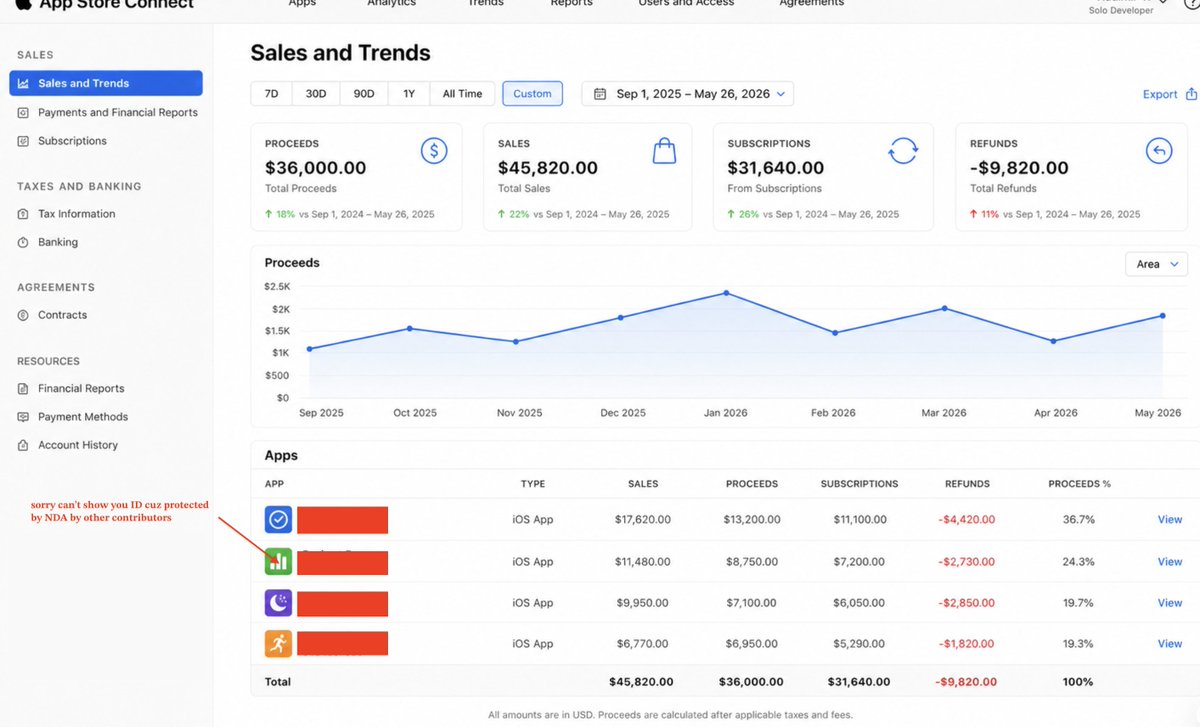Open Banking section
This screenshot has width=1200, height=727.
click(x=58, y=242)
